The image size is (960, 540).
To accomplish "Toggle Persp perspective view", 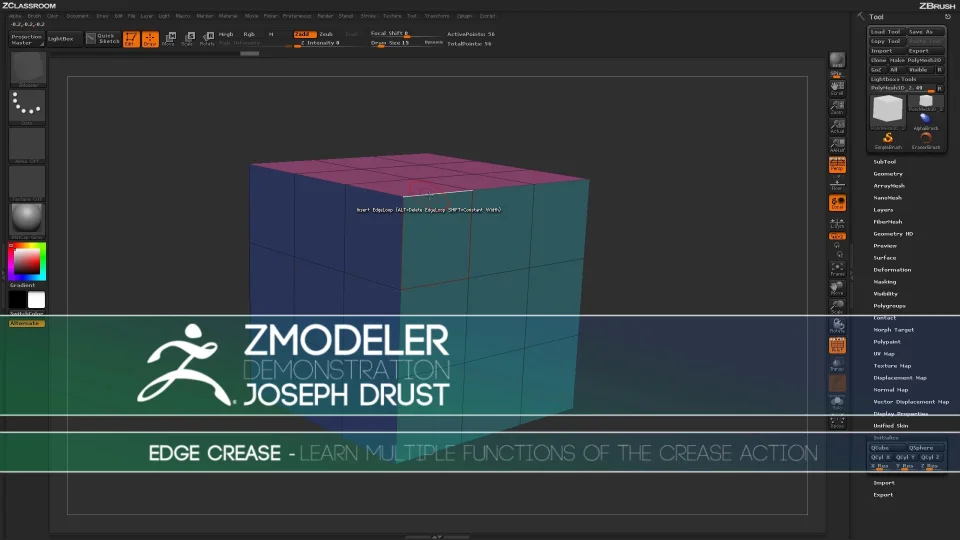I will click(x=837, y=164).
